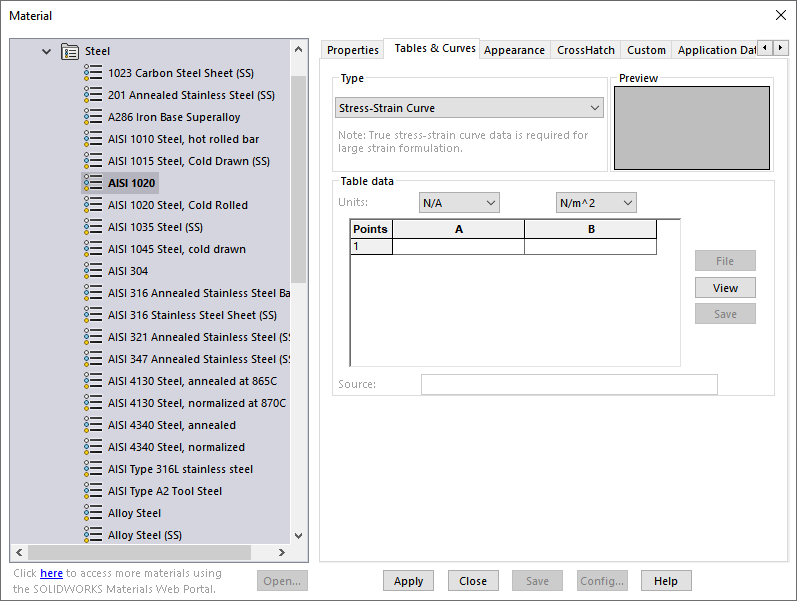Image resolution: width=797 pixels, height=601 pixels.
Task: Click the Source input field
Action: 569,384
